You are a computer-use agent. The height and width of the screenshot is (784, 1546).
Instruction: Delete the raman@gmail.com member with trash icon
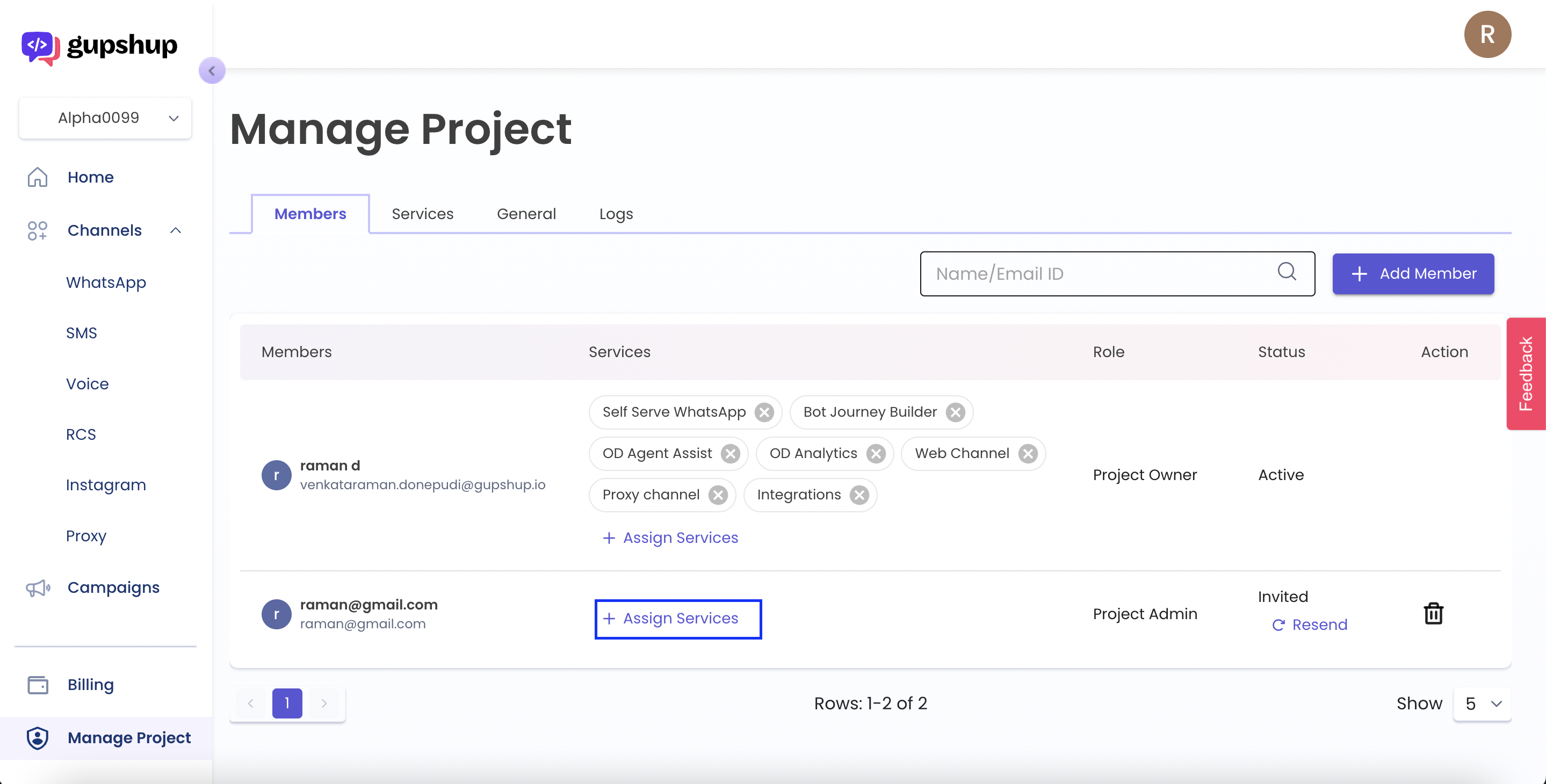[x=1433, y=614]
